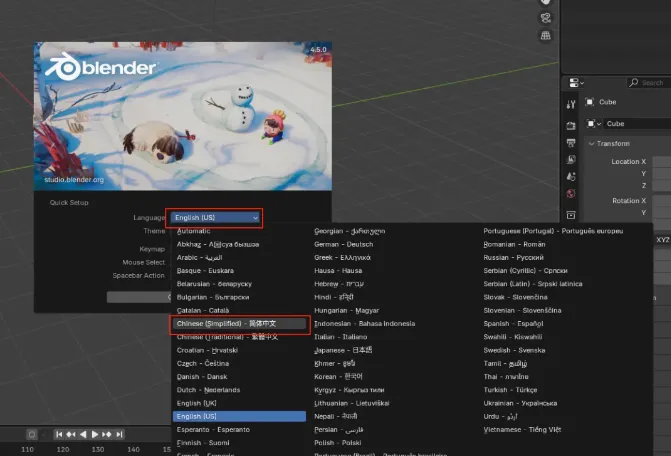The image size is (671, 456).
Task: Click the Blender logo on splash
Action: (x=101, y=67)
